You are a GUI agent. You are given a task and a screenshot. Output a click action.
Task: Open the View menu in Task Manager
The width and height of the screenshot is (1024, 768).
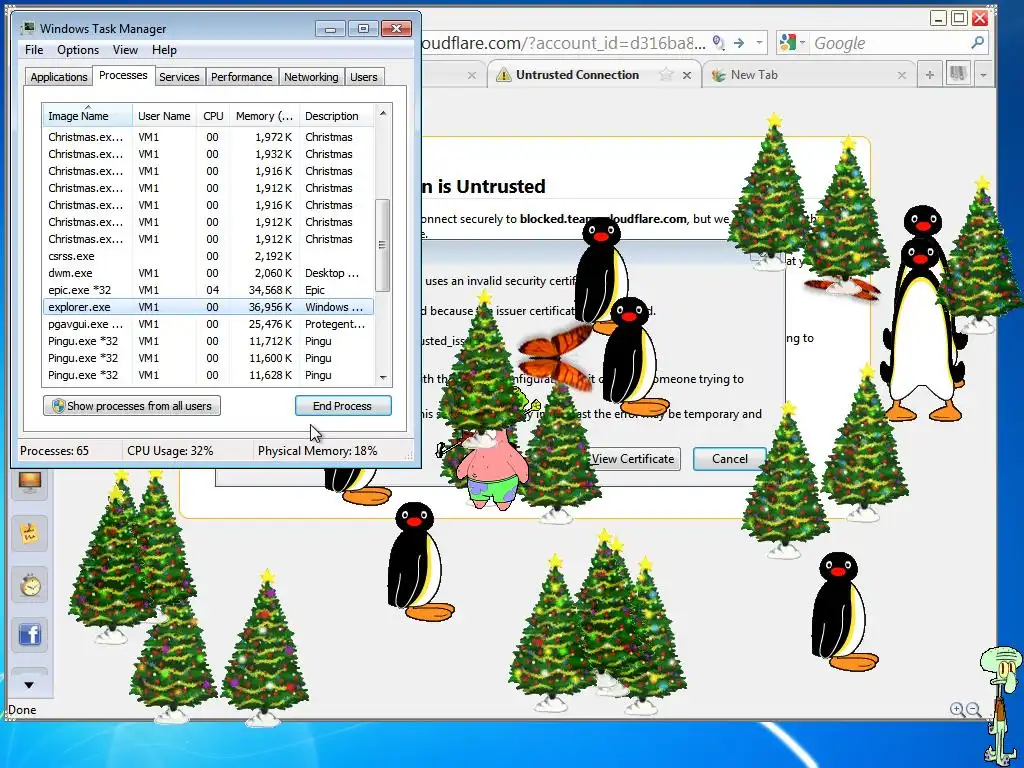125,50
